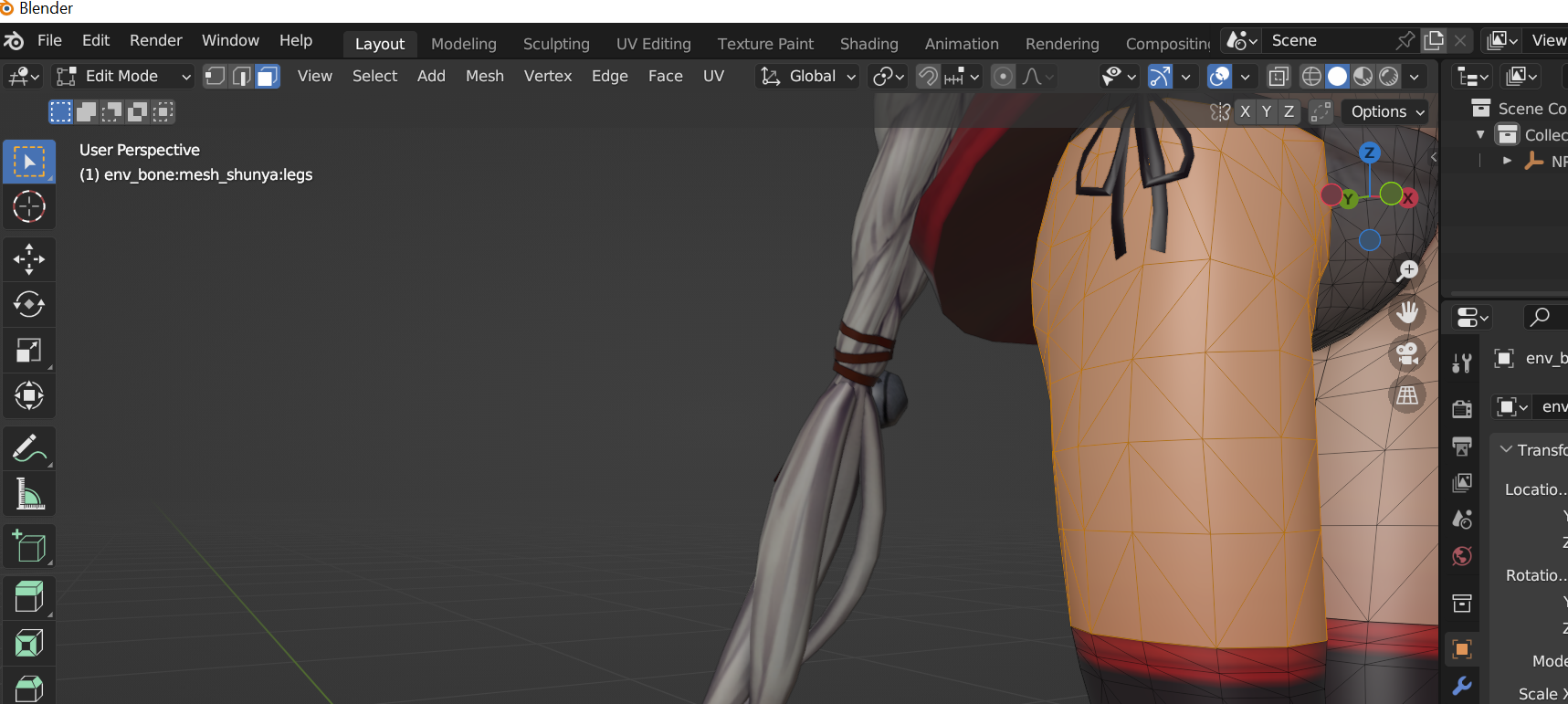
Task: Enable face select mode
Action: pos(268,76)
